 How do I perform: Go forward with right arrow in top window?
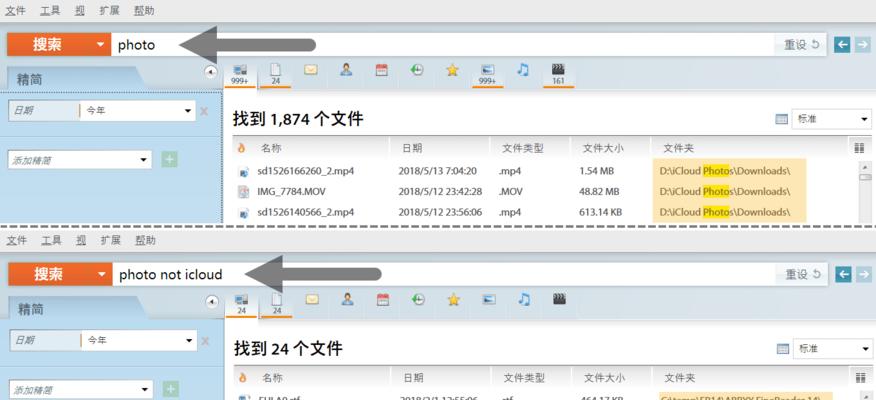coord(863,45)
